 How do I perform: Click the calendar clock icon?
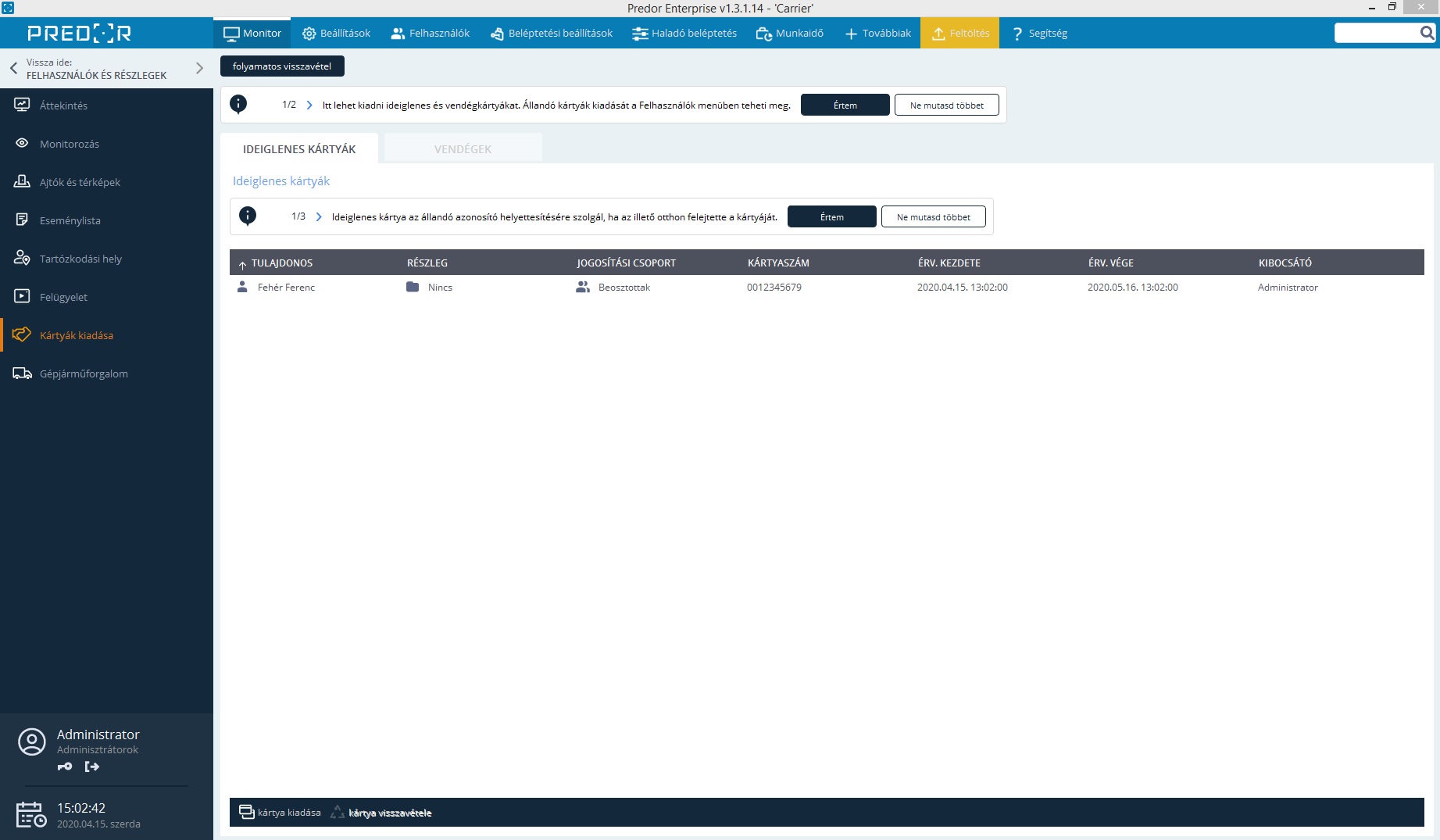[x=30, y=815]
